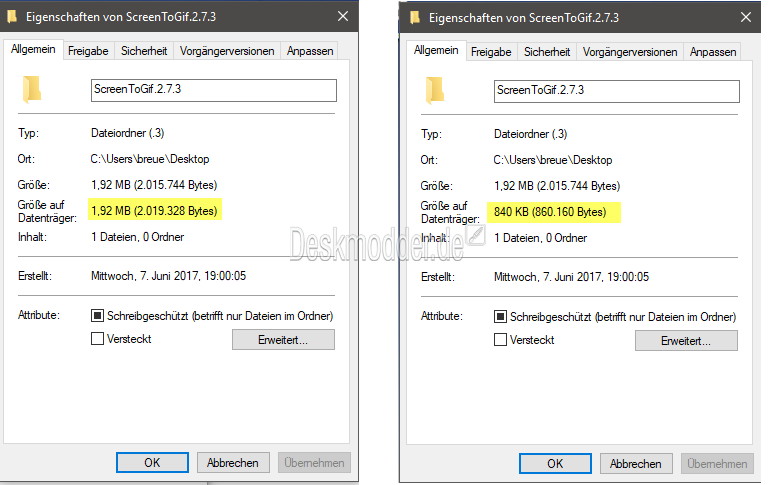This screenshot has height=485, width=777.
Task: Toggle Schreibgeschützt checkbox in left dialog
Action: click(98, 316)
